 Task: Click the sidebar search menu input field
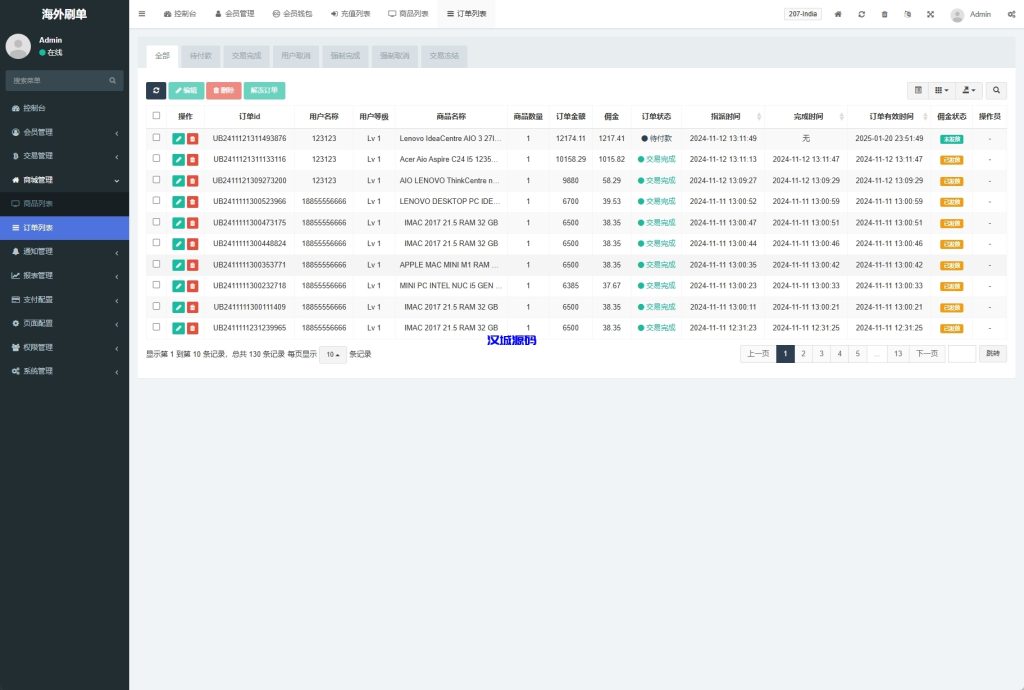(60, 80)
